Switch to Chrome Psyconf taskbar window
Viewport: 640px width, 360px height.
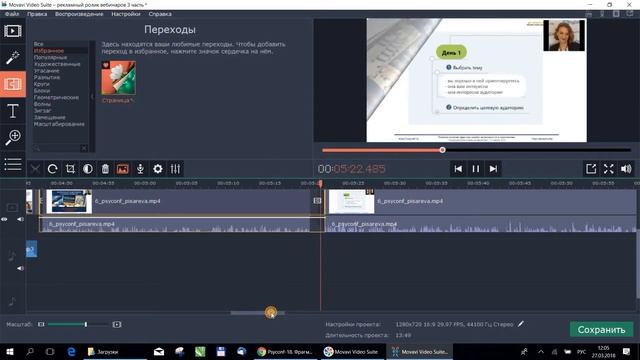point(285,352)
